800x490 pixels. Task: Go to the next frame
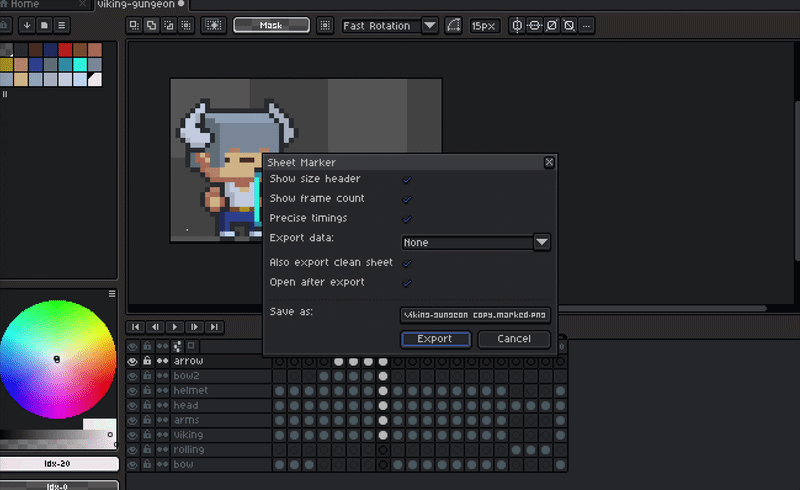coord(194,327)
